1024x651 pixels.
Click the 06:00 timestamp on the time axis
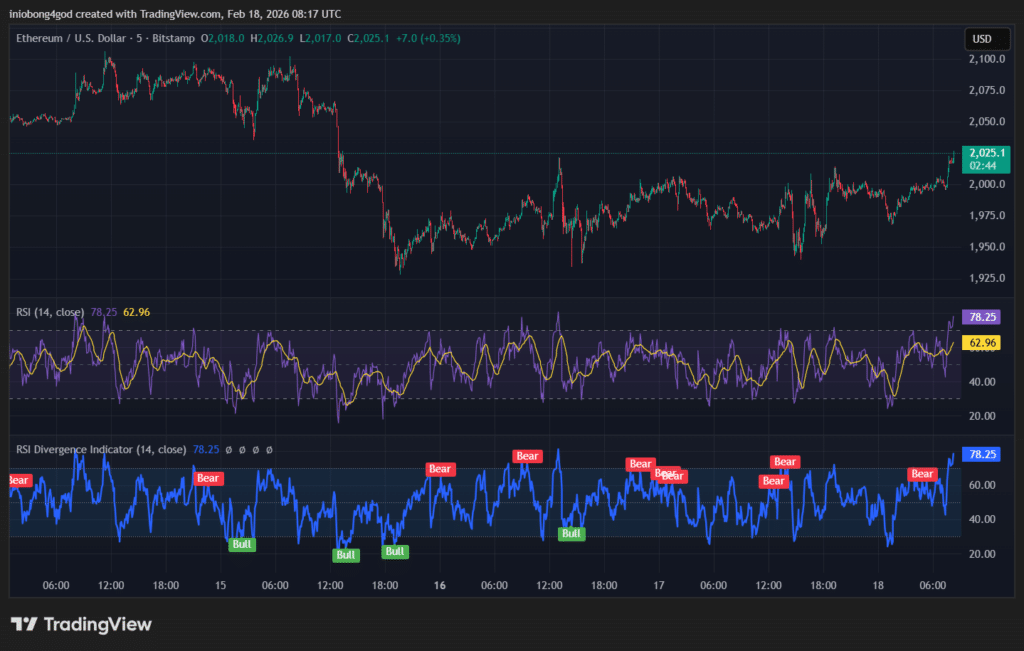(x=56, y=585)
